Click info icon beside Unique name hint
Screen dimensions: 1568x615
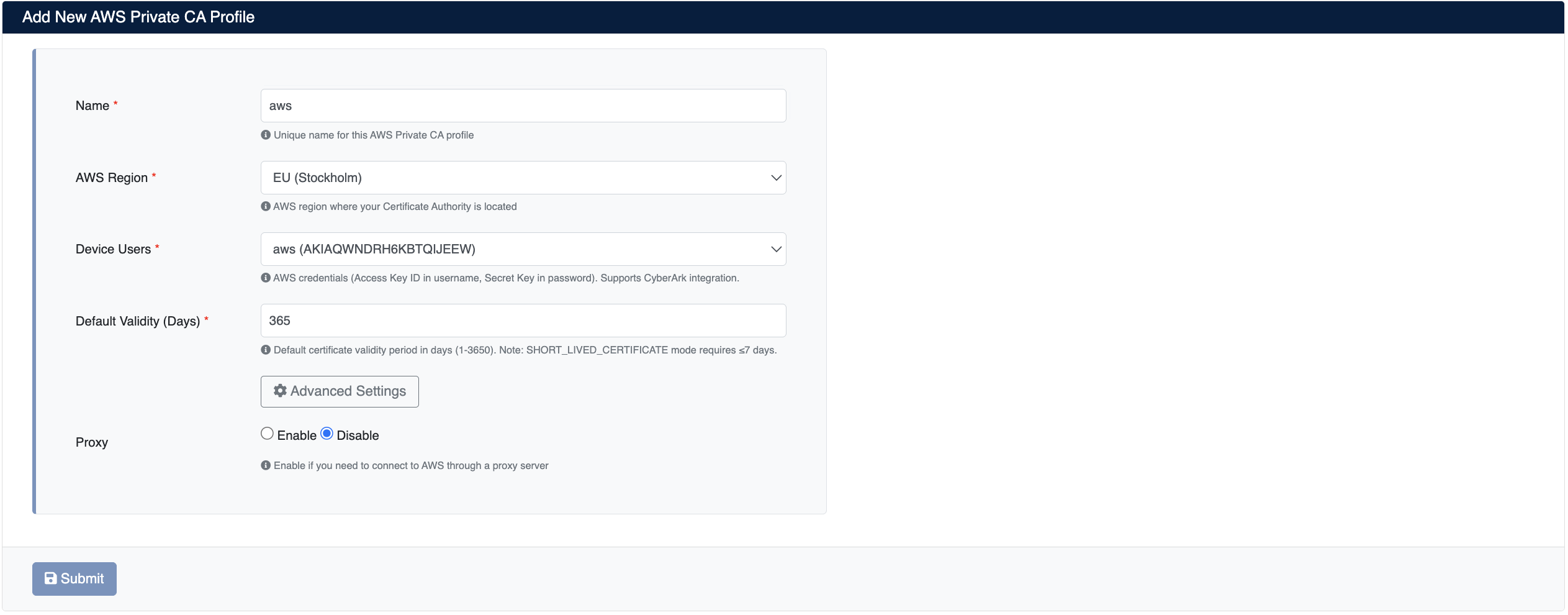[266, 135]
